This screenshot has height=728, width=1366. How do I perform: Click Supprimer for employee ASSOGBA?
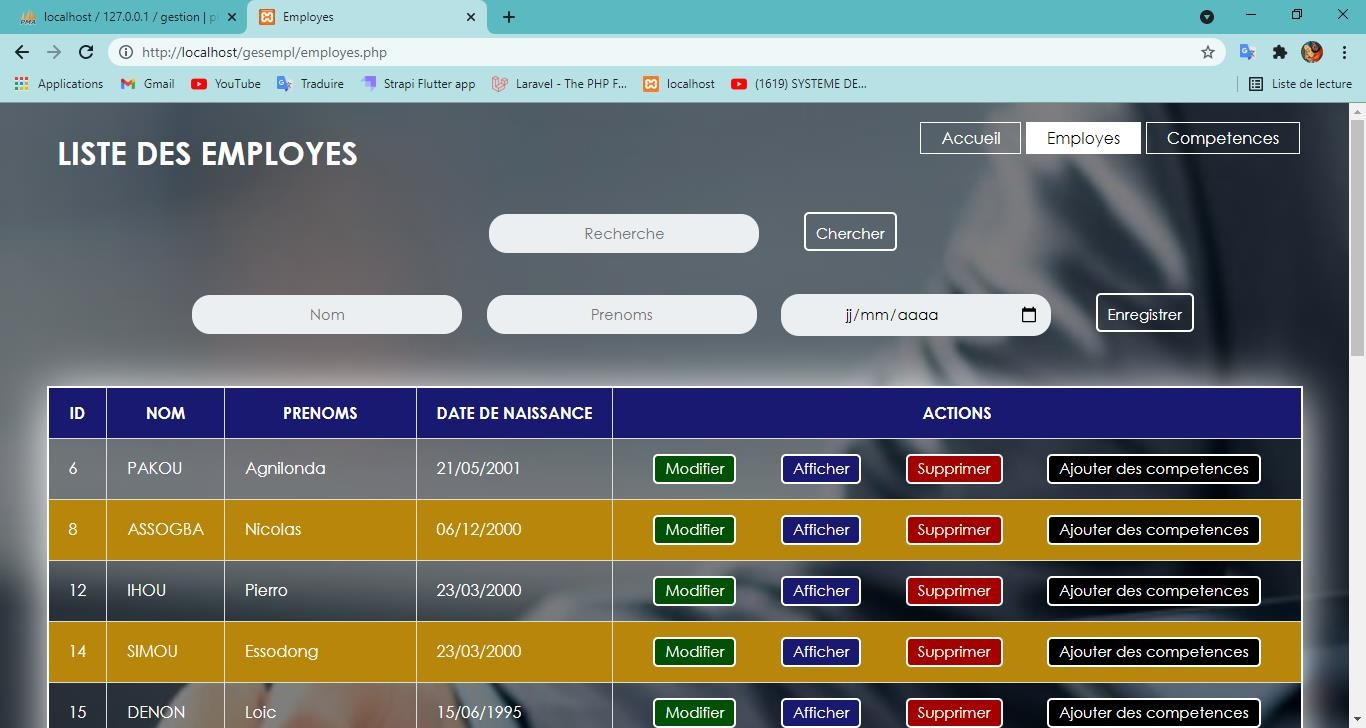(x=953, y=530)
